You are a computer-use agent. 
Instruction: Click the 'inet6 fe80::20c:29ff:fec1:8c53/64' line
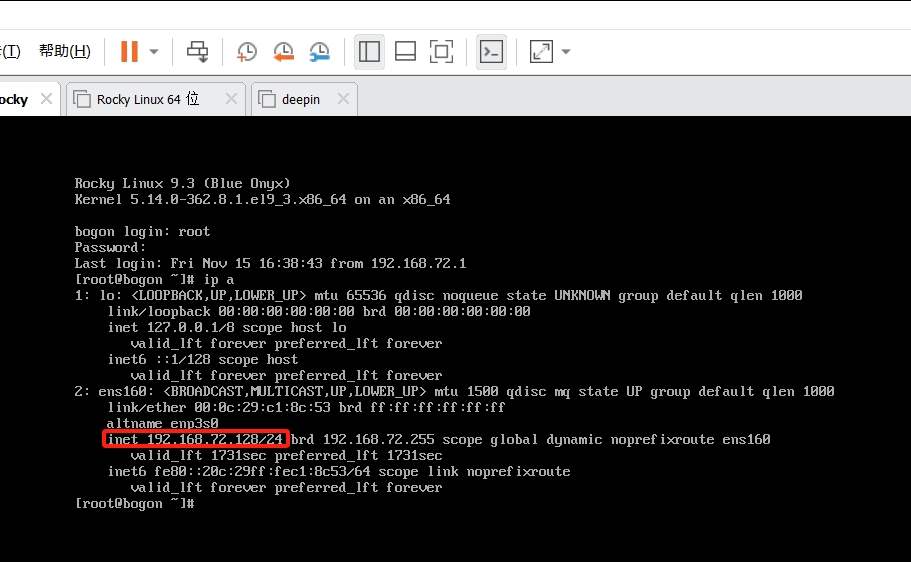click(x=339, y=471)
